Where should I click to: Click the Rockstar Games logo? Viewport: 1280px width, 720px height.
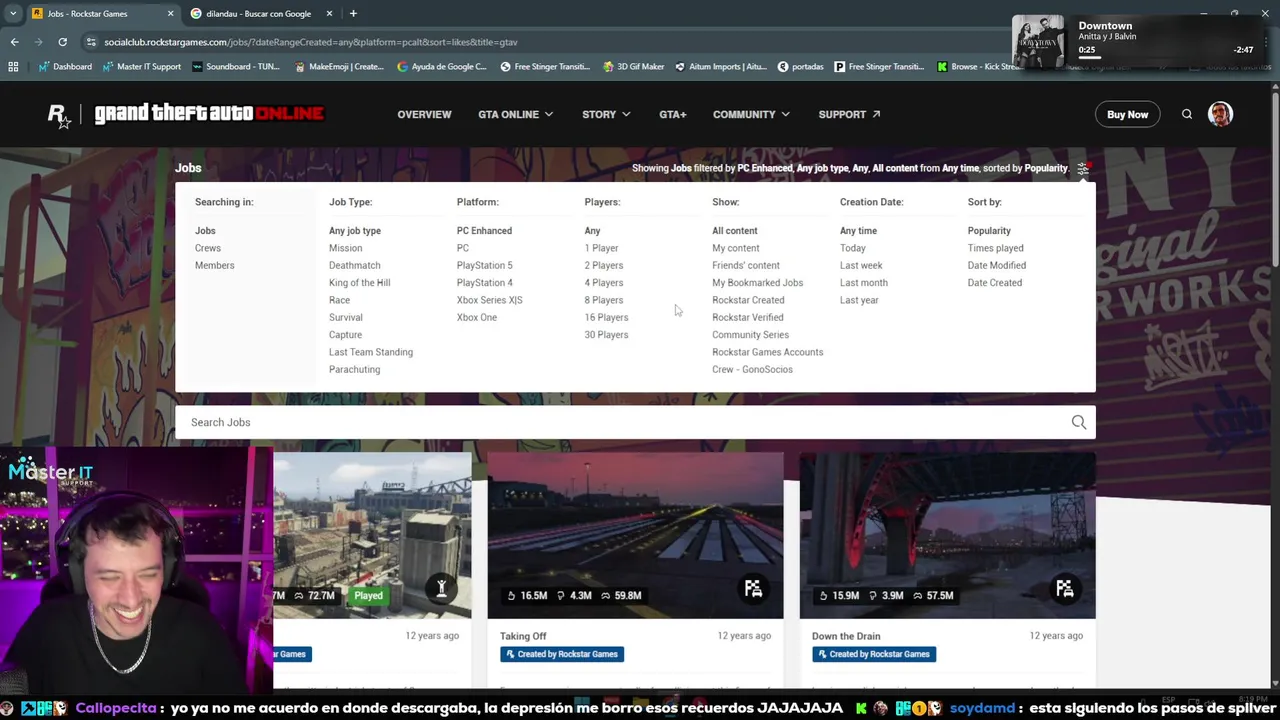pyautogui.click(x=60, y=115)
